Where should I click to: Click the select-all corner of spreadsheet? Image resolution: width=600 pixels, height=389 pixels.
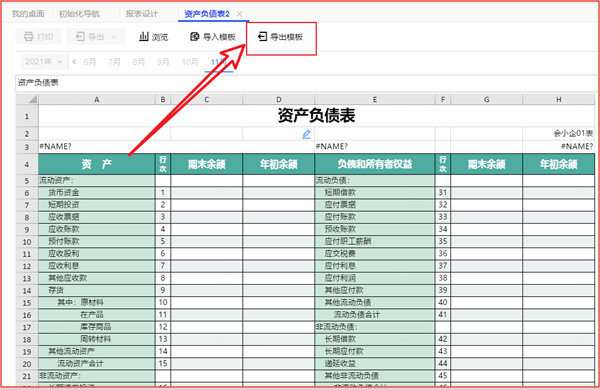coord(27,99)
